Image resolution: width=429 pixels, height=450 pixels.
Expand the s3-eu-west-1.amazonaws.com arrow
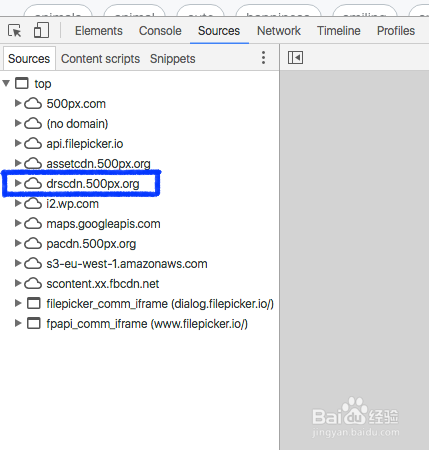(x=18, y=263)
